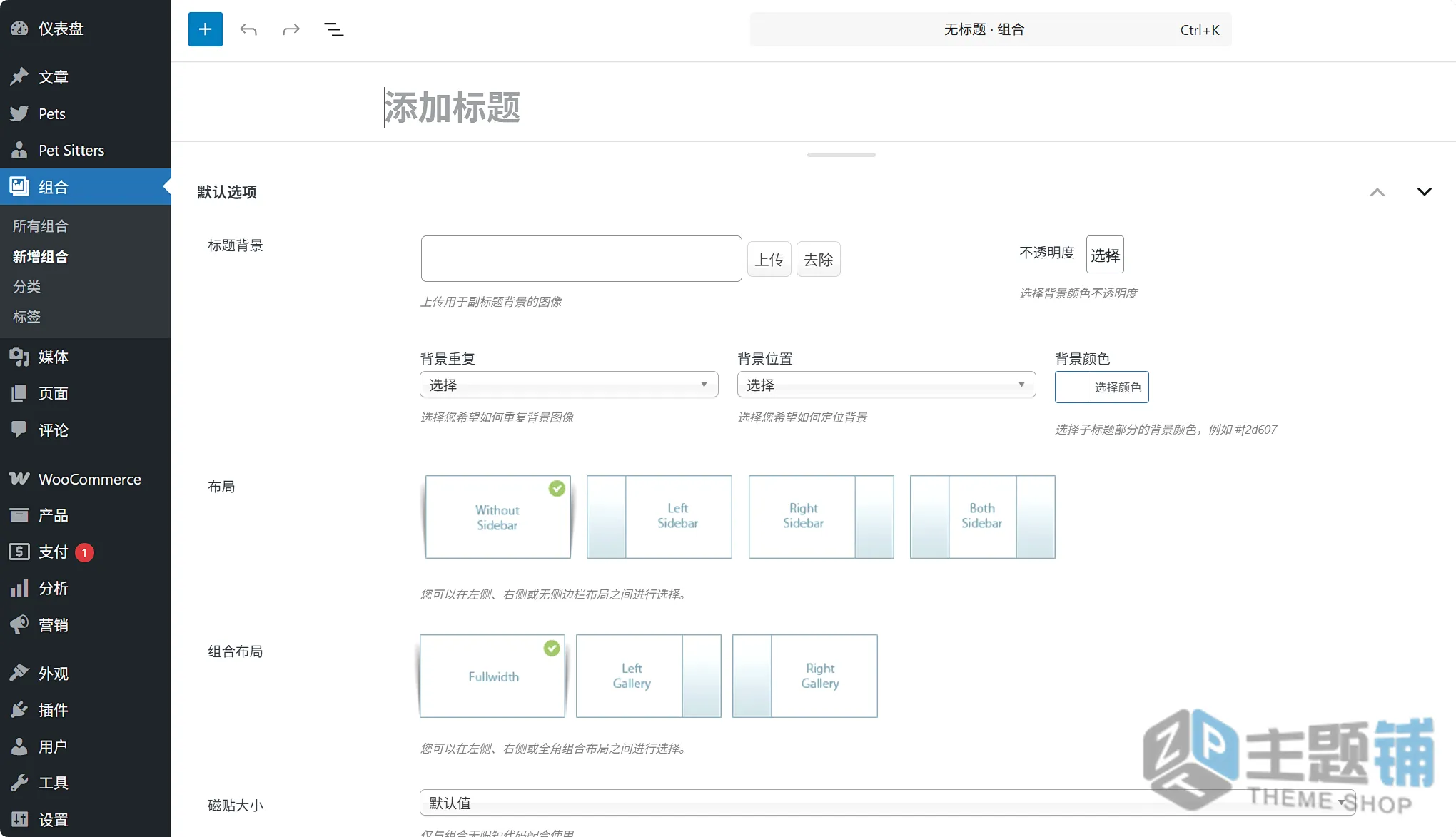The width and height of the screenshot is (1456, 837).
Task: Click the user icon beside 用户
Action: point(19,746)
